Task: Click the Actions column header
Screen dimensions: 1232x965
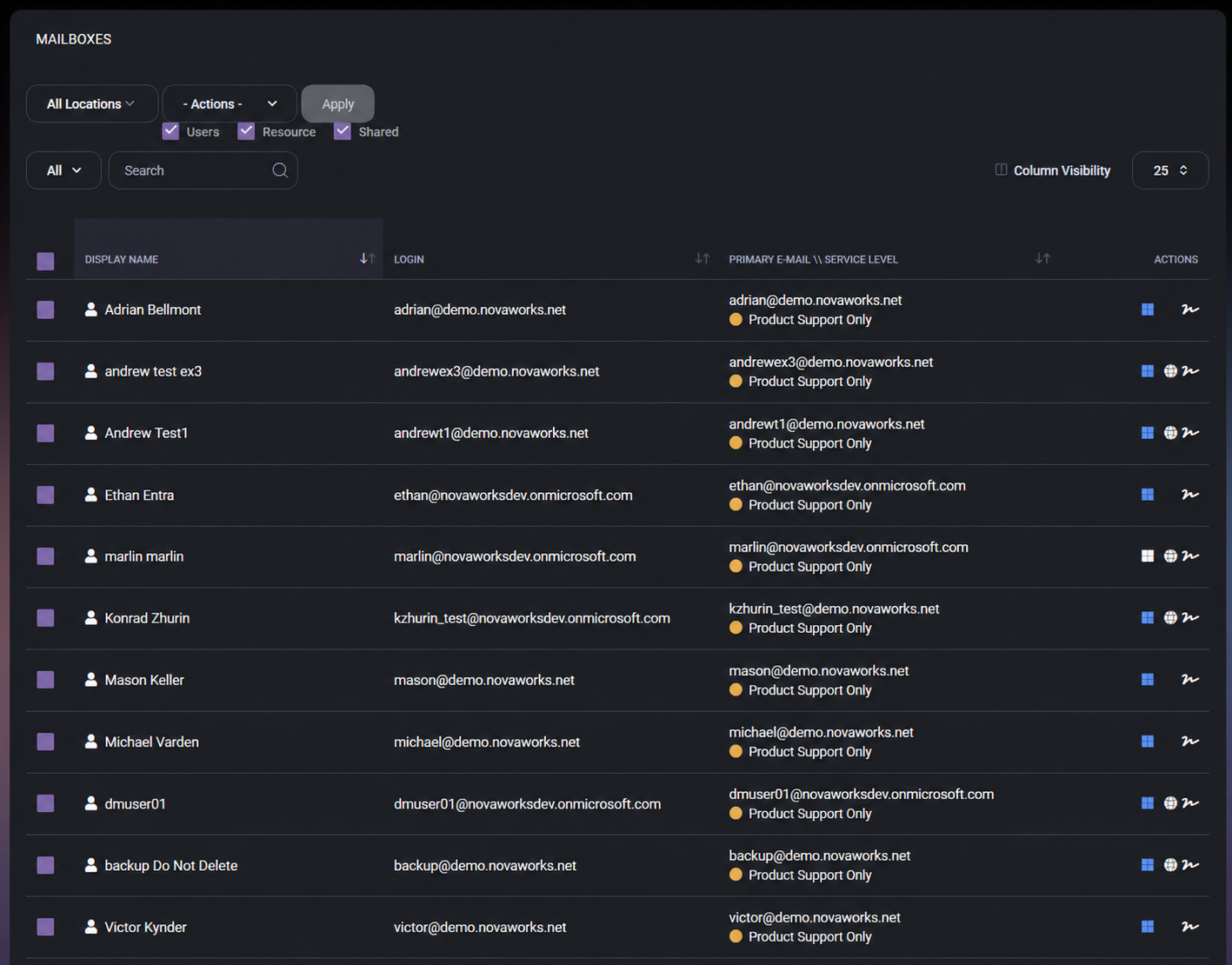Action: [1175, 259]
